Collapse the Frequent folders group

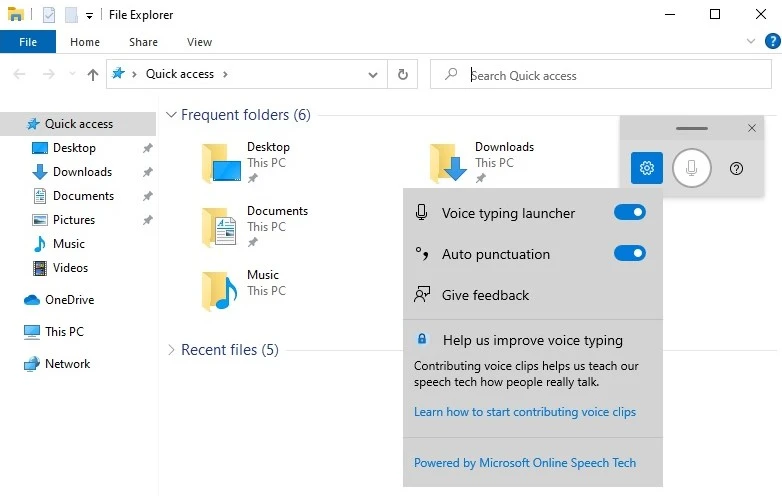pos(171,115)
